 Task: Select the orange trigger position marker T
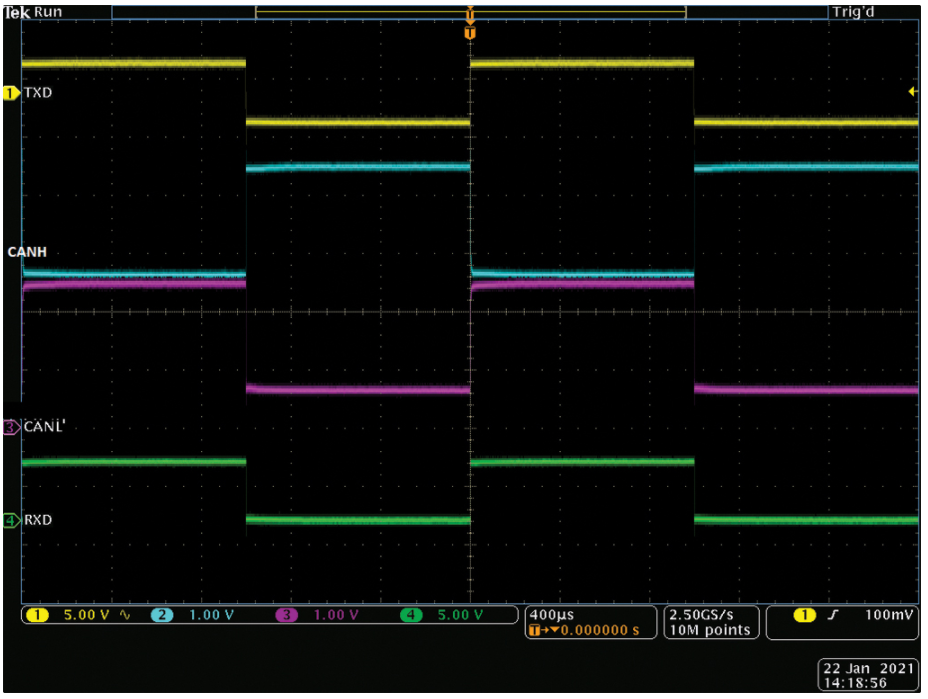coord(470,33)
